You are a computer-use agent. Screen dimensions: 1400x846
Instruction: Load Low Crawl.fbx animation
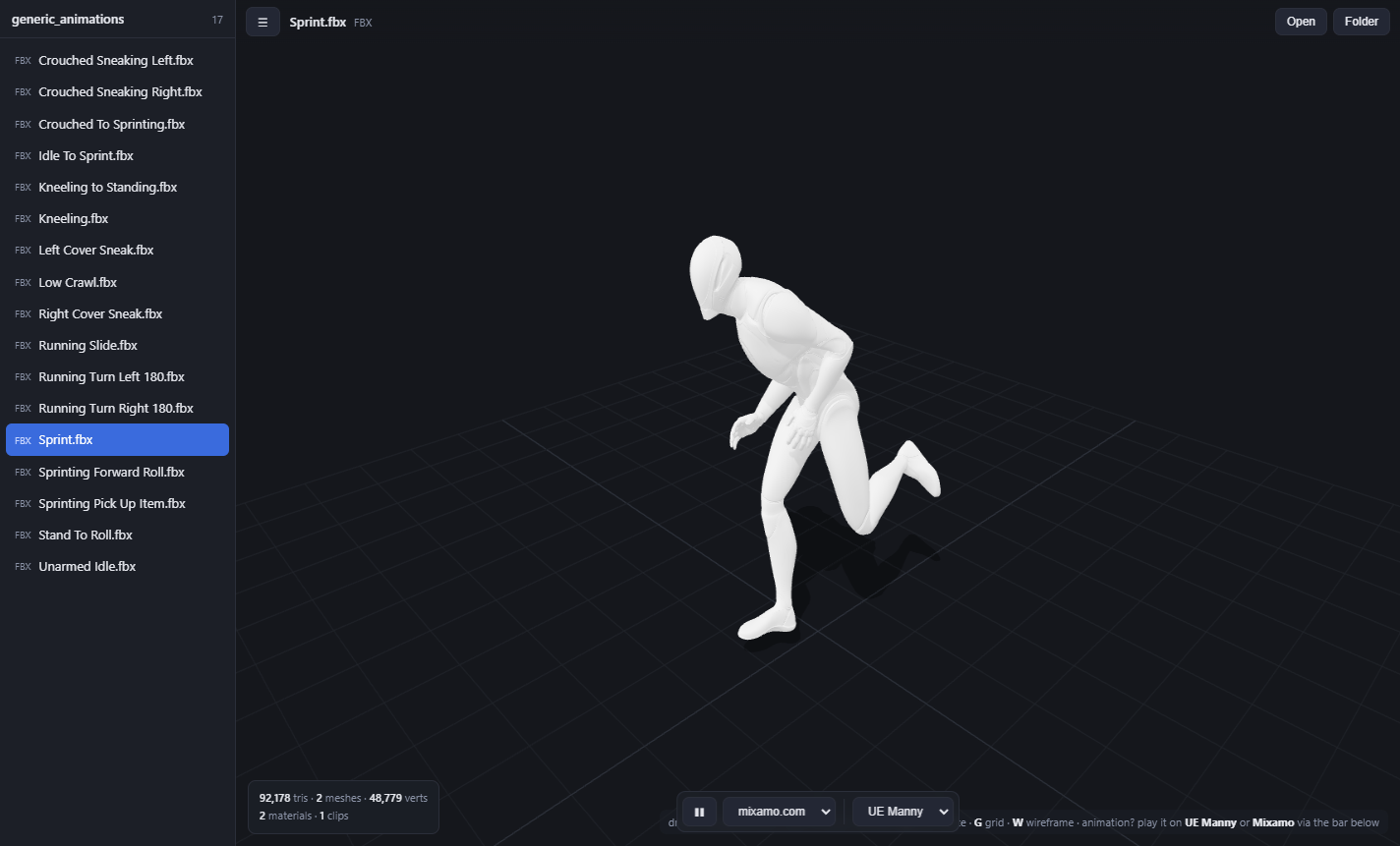click(x=118, y=282)
